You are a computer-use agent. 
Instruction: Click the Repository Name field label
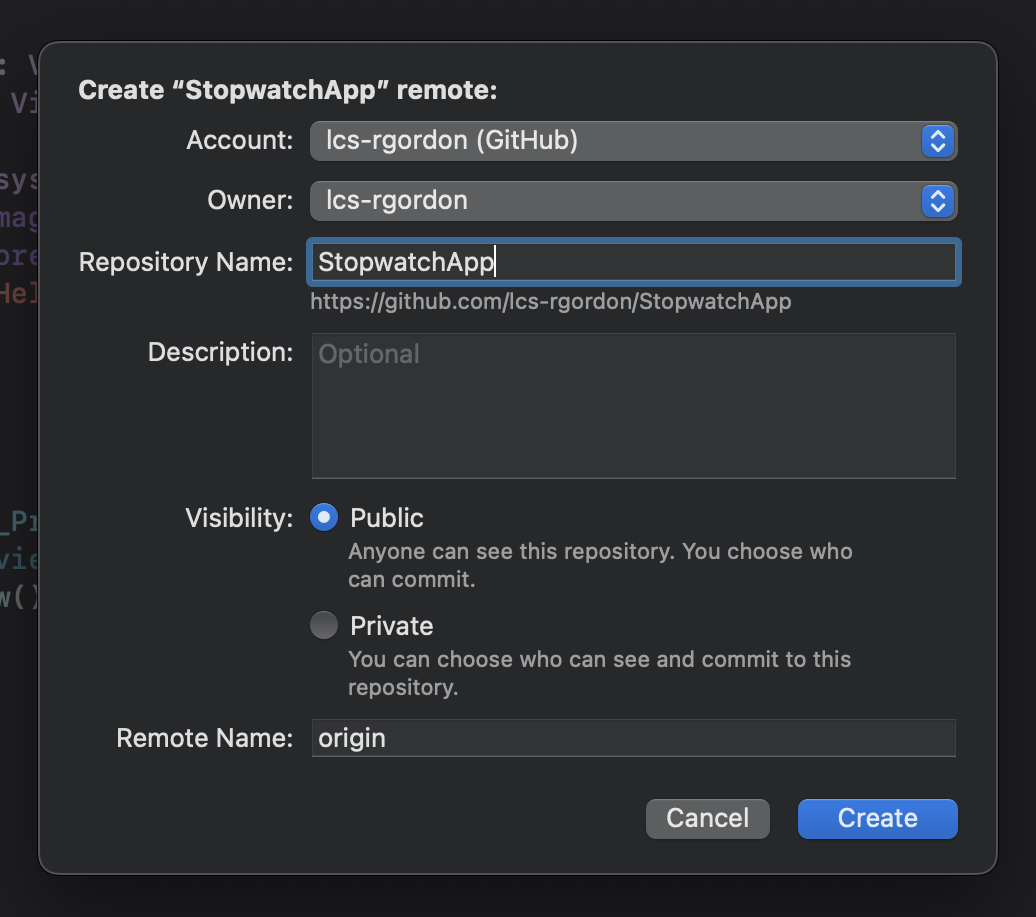186,262
